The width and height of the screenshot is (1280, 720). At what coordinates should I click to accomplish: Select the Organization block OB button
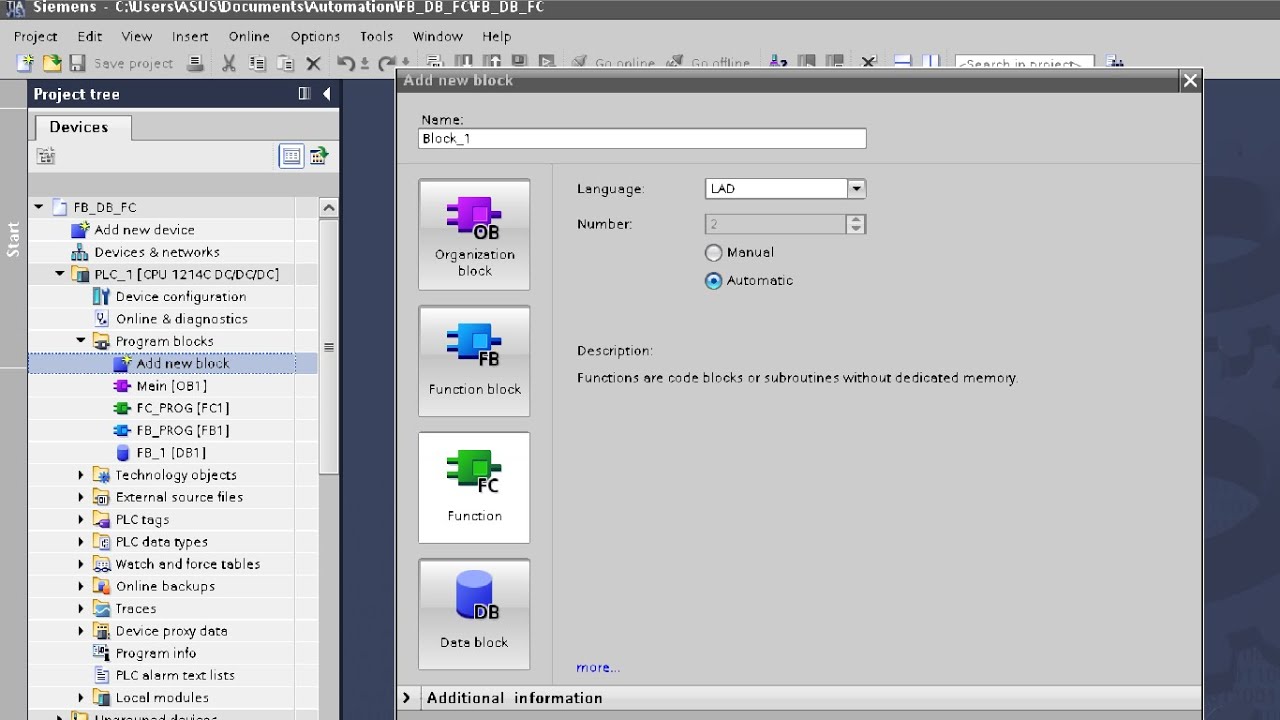(x=474, y=235)
